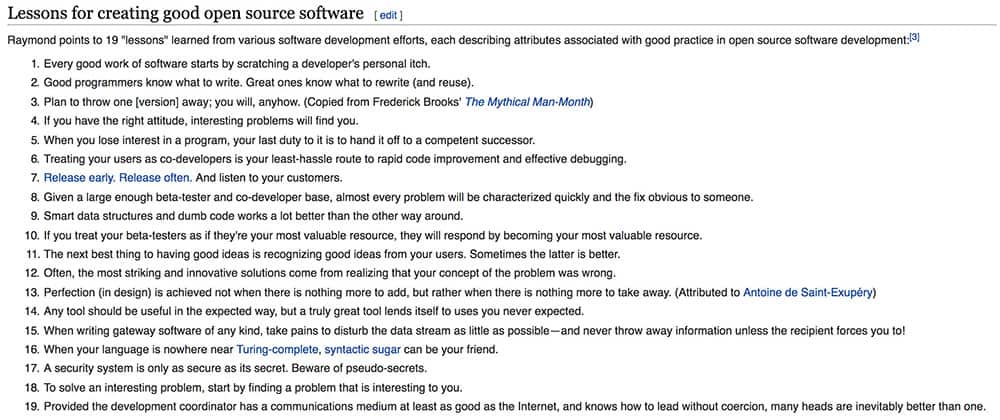
Task: Click lesson 8 about beta-tester base
Action: click(x=399, y=198)
